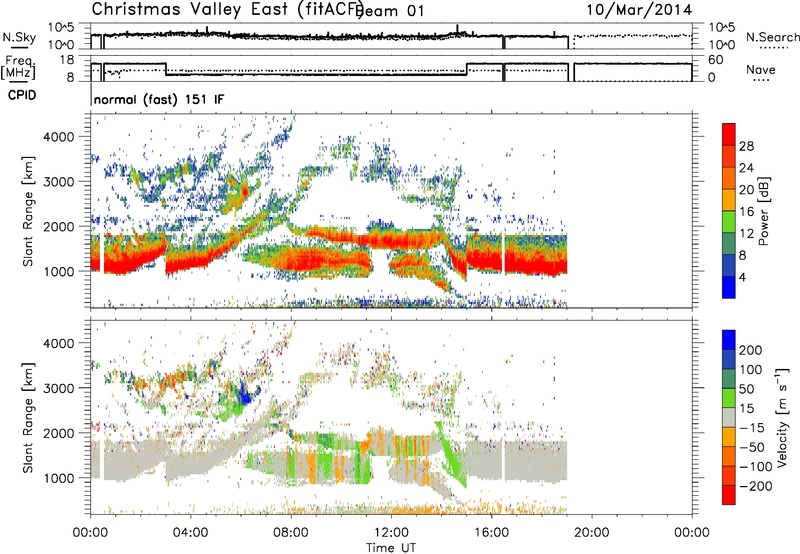The image size is (800, 554).
Task: Click the '16' label on Power colorbar
Action: (x=746, y=212)
